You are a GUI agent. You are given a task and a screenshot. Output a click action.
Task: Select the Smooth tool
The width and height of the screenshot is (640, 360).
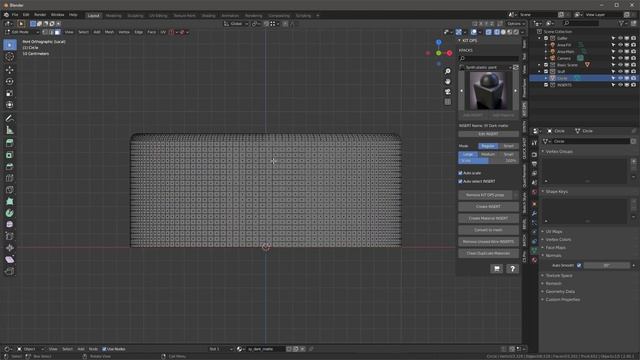click(9, 224)
